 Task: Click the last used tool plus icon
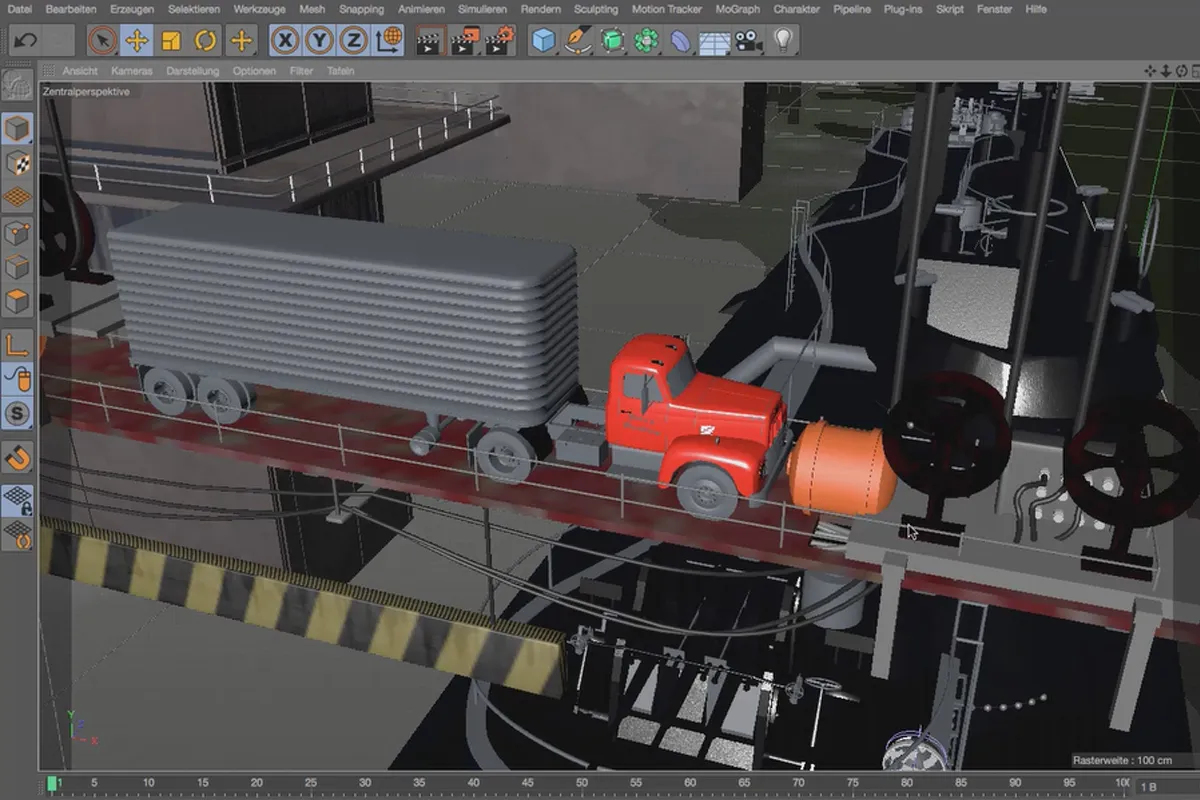(x=241, y=41)
